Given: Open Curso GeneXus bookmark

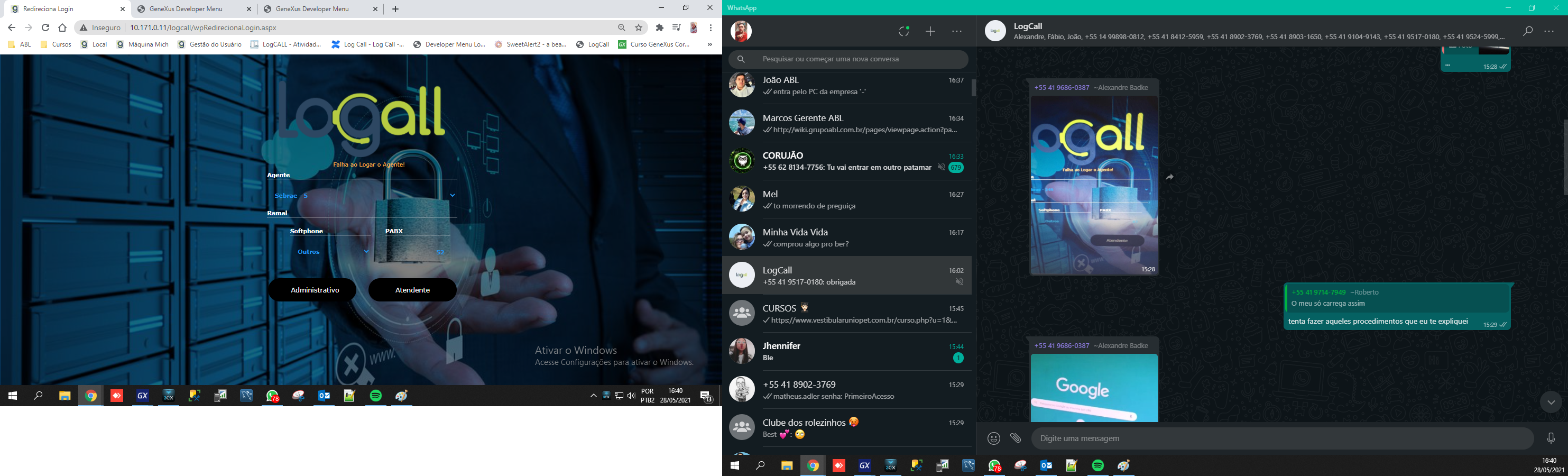Looking at the screenshot, I should click(x=654, y=44).
